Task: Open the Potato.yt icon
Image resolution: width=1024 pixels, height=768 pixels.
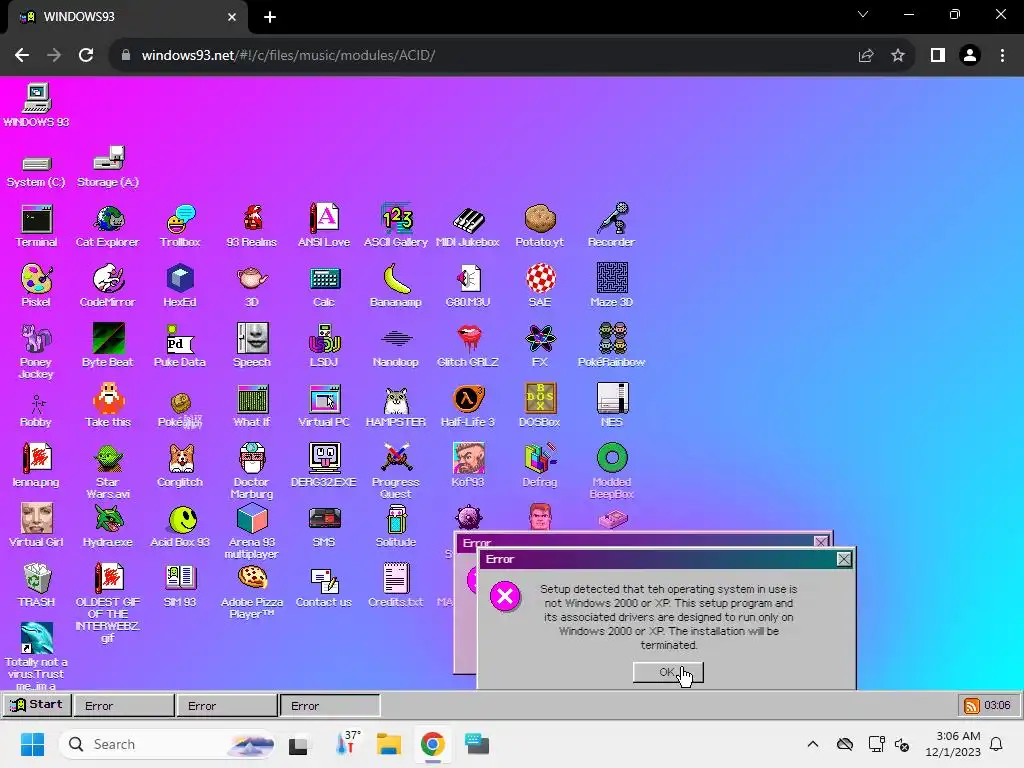Action: [539, 226]
